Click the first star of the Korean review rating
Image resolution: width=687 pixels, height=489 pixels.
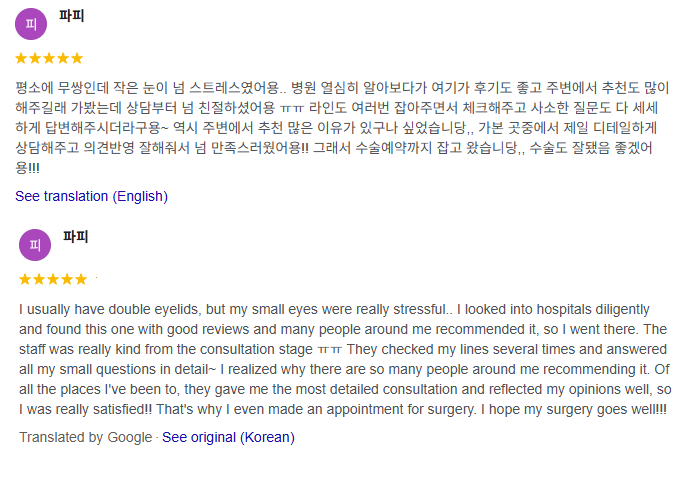point(22,59)
